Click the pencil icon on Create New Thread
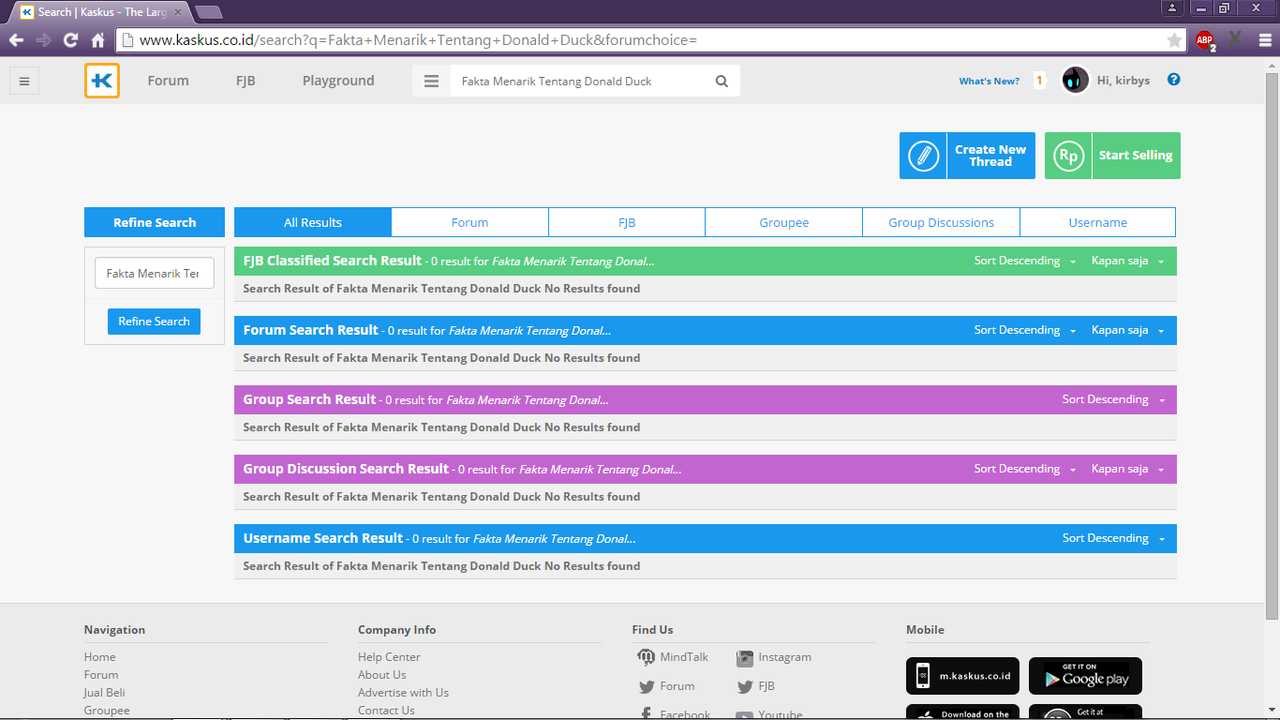The height and width of the screenshot is (720, 1280). coord(924,156)
